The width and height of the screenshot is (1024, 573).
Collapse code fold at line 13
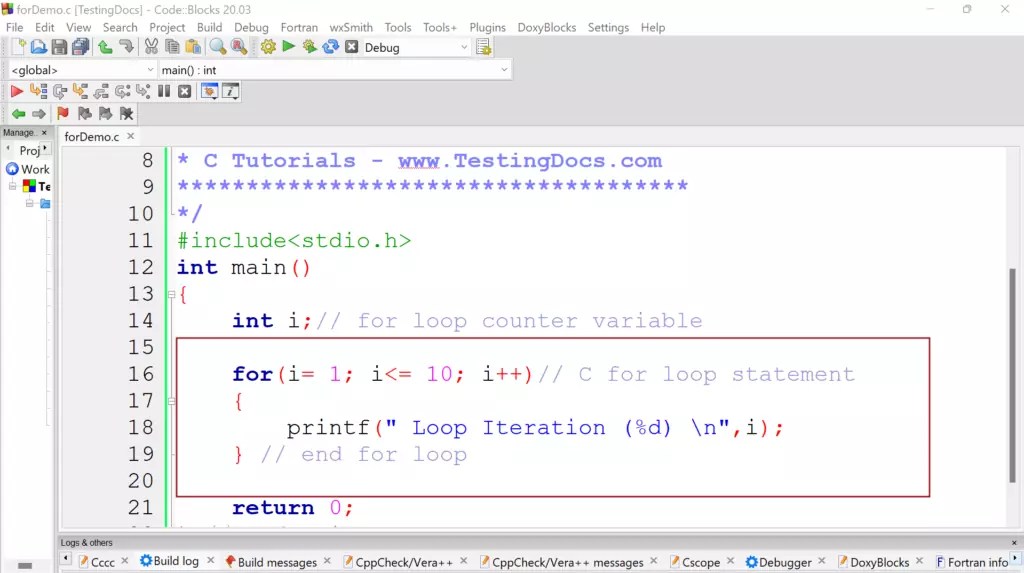[x=172, y=295]
